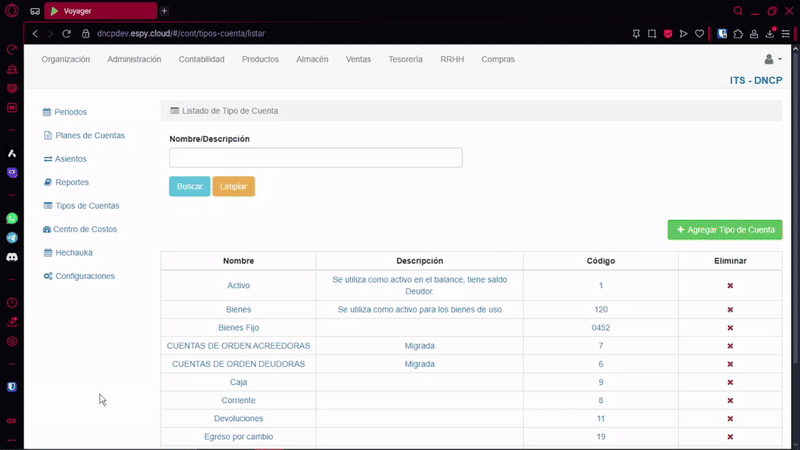
Task: Expand the Contabilidad menu
Action: tap(201, 60)
